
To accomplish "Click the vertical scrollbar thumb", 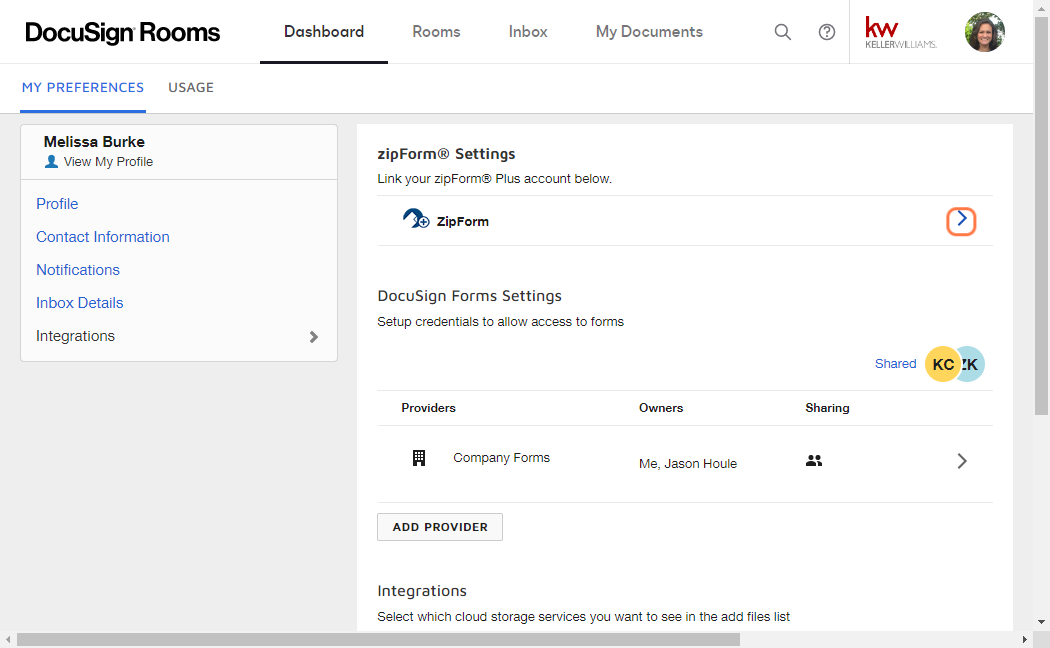I will pyautogui.click(x=1041, y=214).
